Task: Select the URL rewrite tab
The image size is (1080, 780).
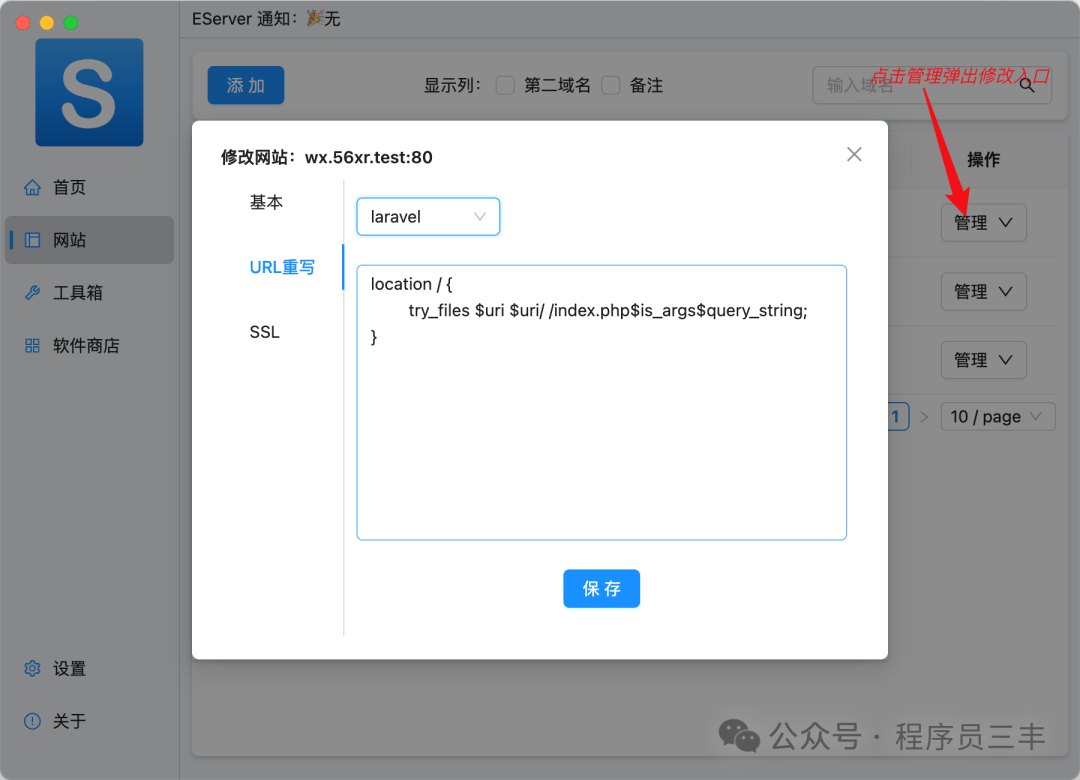Action: coord(282,267)
